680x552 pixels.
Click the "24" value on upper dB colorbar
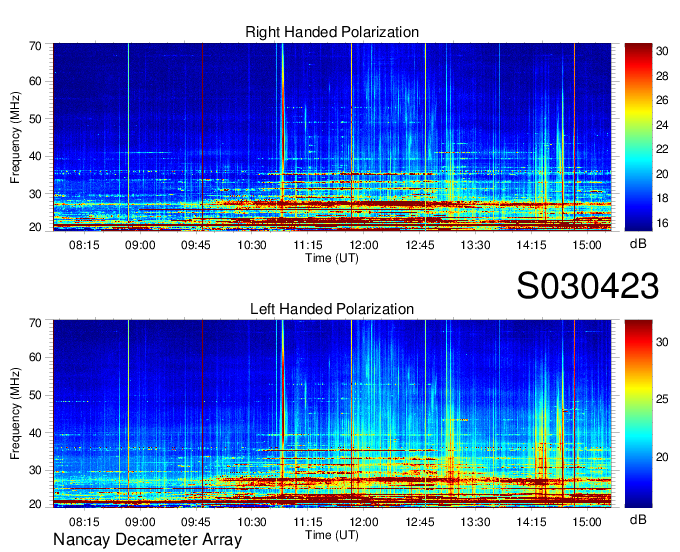(x=662, y=125)
